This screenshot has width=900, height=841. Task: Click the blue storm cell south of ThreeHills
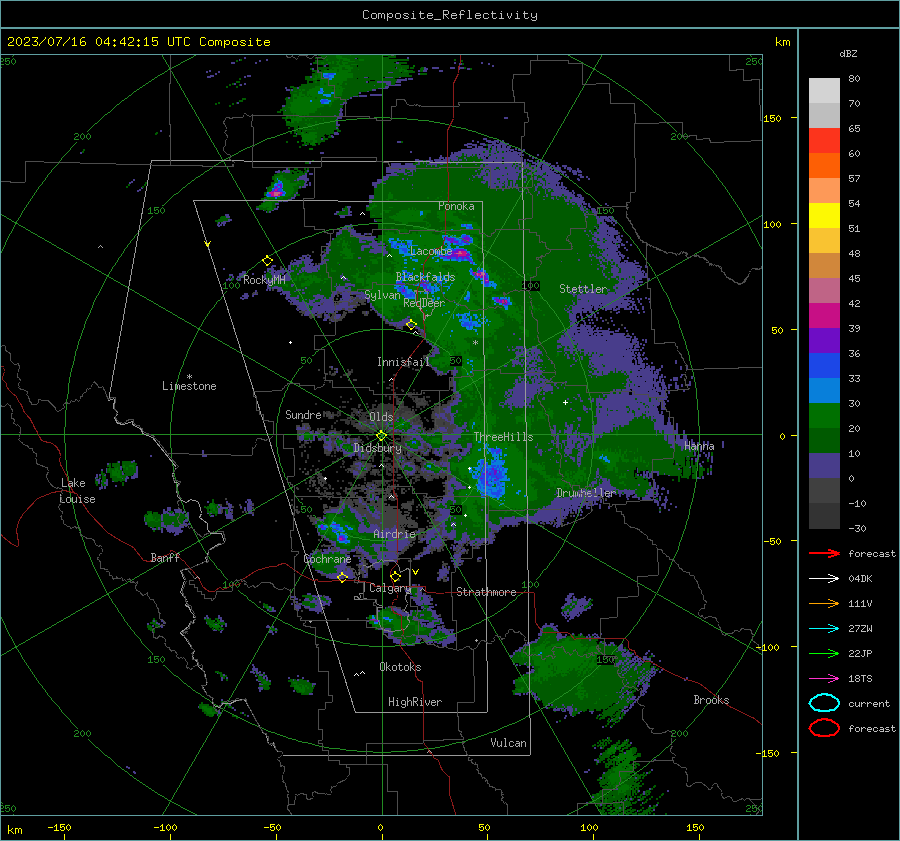click(x=492, y=474)
